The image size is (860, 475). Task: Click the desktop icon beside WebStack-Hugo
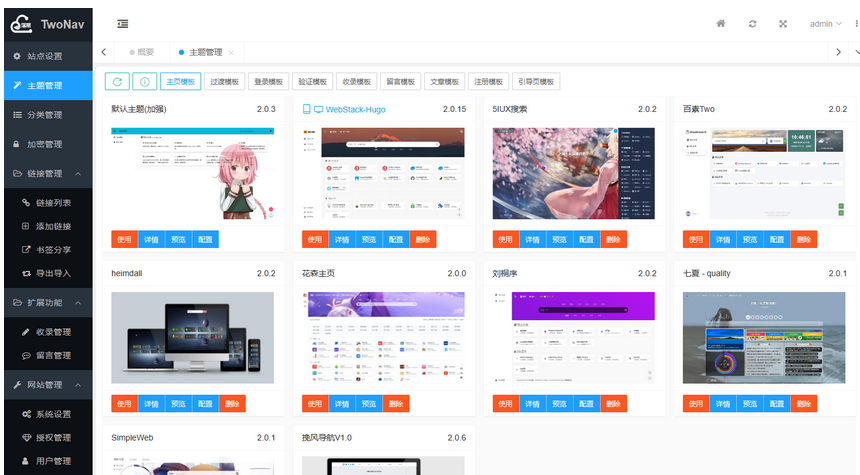[318, 110]
